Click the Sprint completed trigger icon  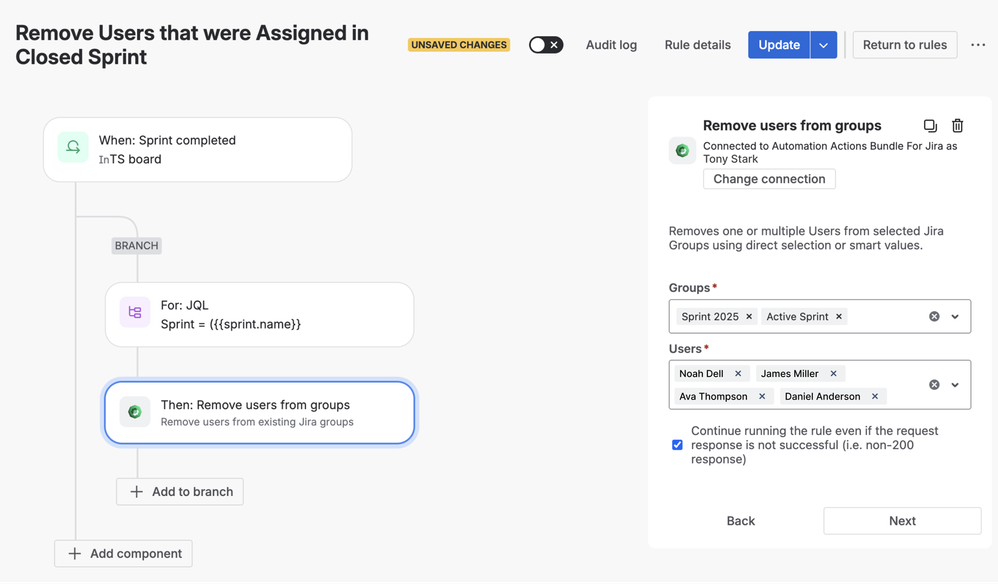pyautogui.click(x=73, y=148)
